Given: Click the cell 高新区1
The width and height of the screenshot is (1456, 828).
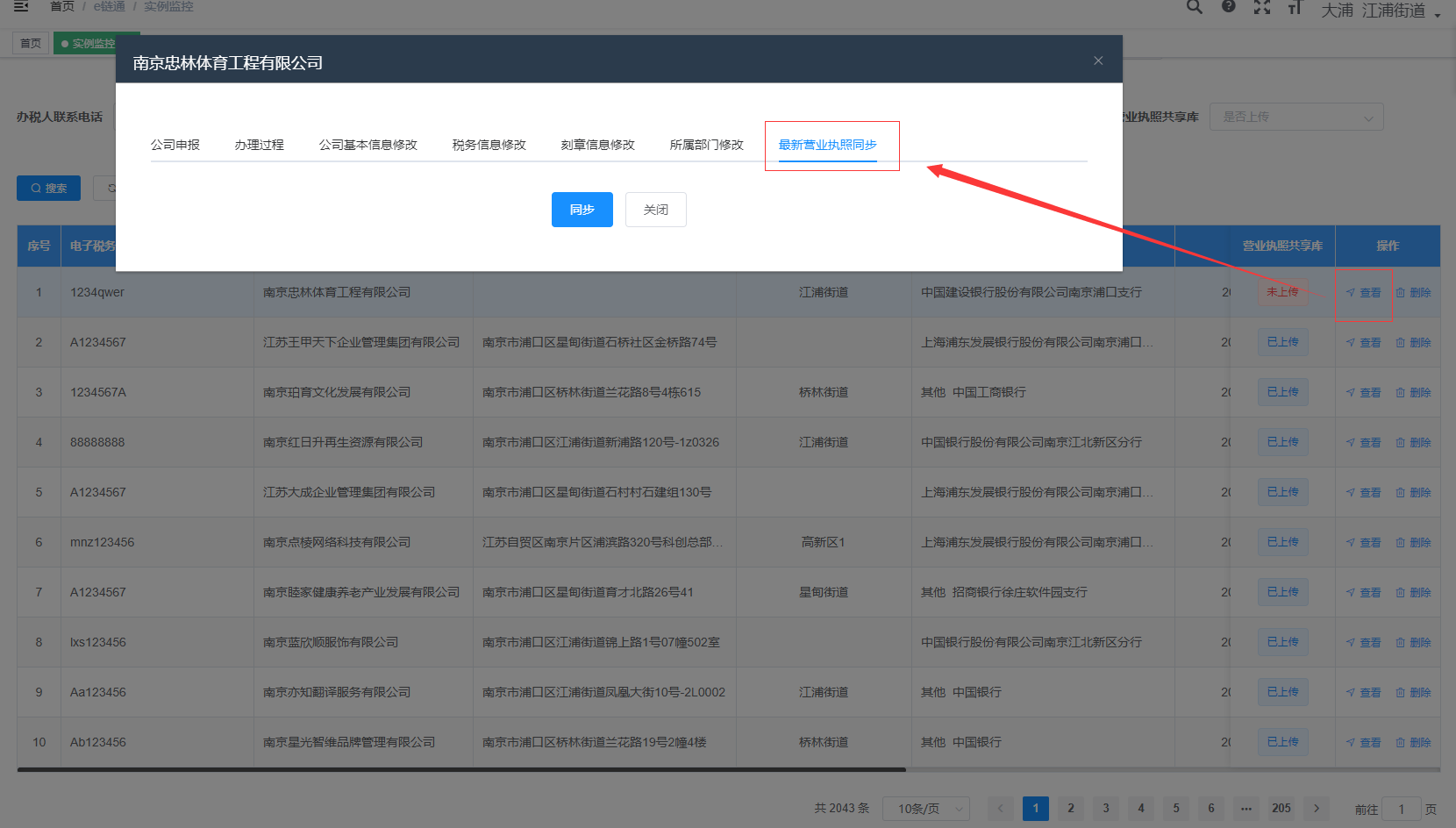Looking at the screenshot, I should click(824, 543).
